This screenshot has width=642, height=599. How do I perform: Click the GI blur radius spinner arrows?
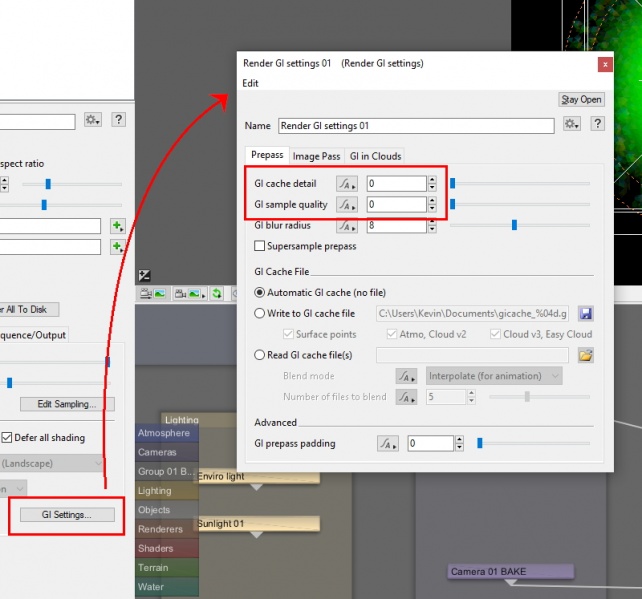[432, 225]
